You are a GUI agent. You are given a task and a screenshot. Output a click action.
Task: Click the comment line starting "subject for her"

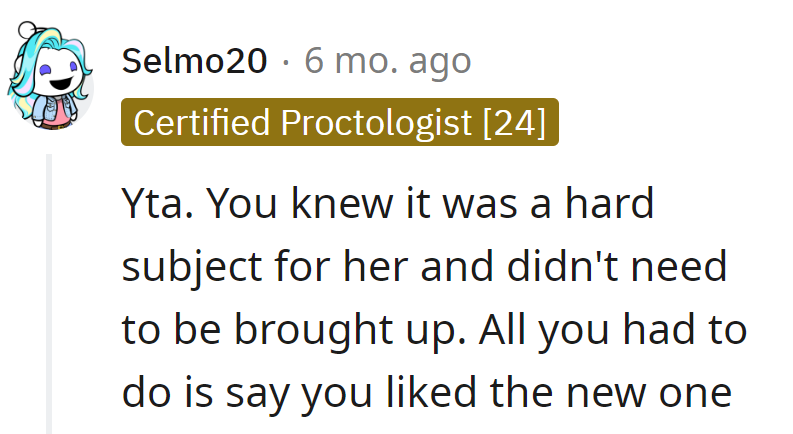425,268
